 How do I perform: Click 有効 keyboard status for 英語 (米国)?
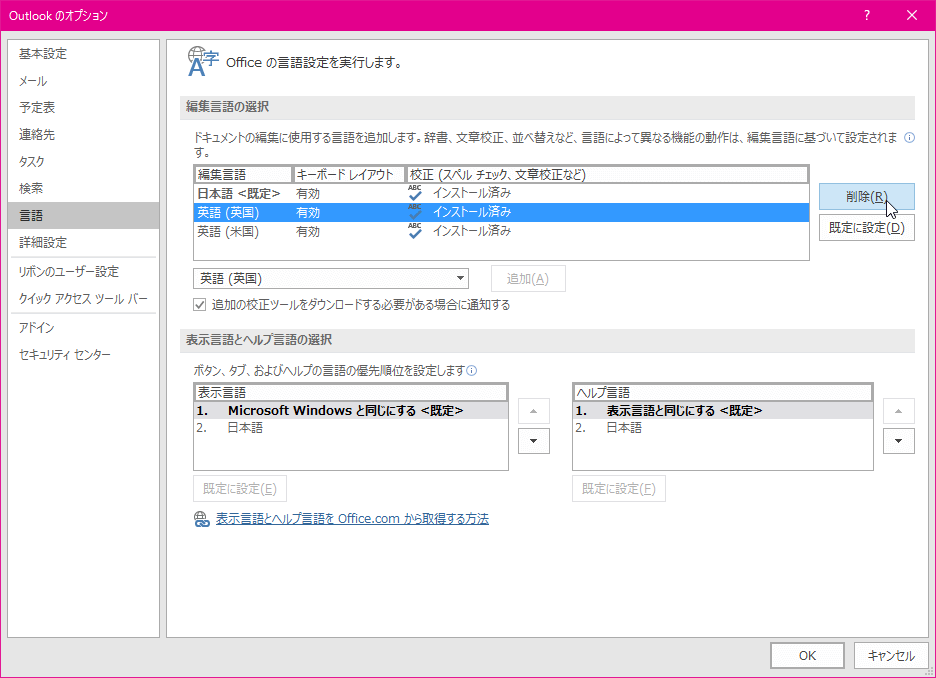[x=308, y=232]
